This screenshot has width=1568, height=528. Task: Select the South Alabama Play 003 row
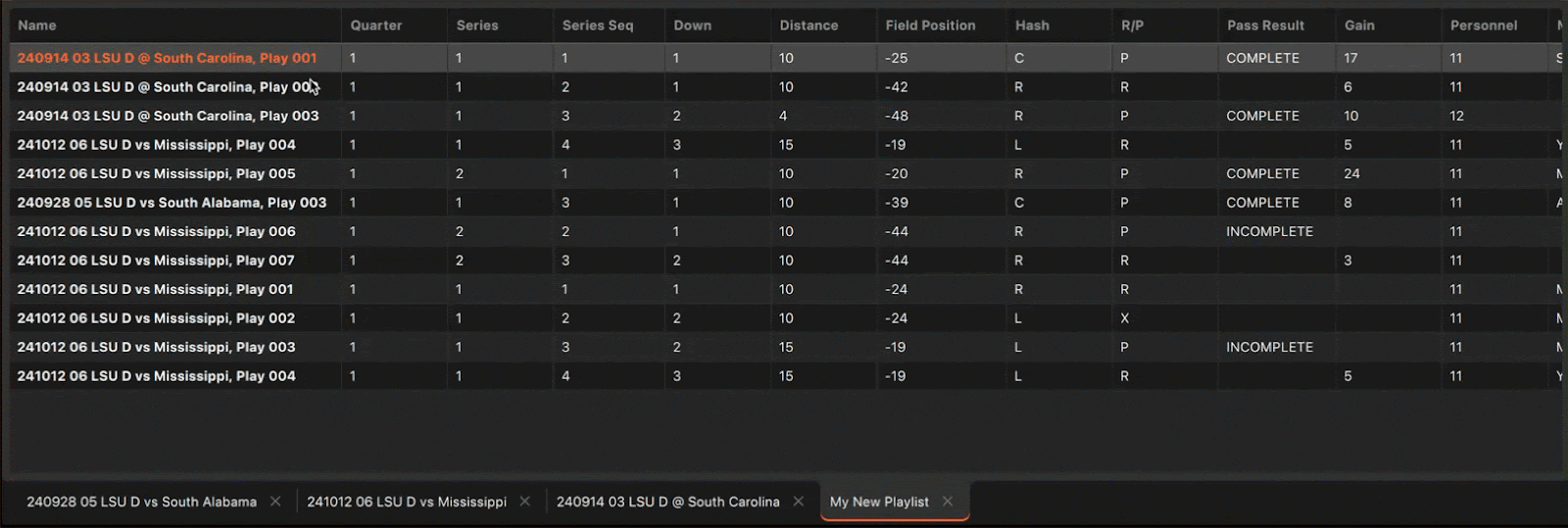pyautogui.click(x=171, y=203)
